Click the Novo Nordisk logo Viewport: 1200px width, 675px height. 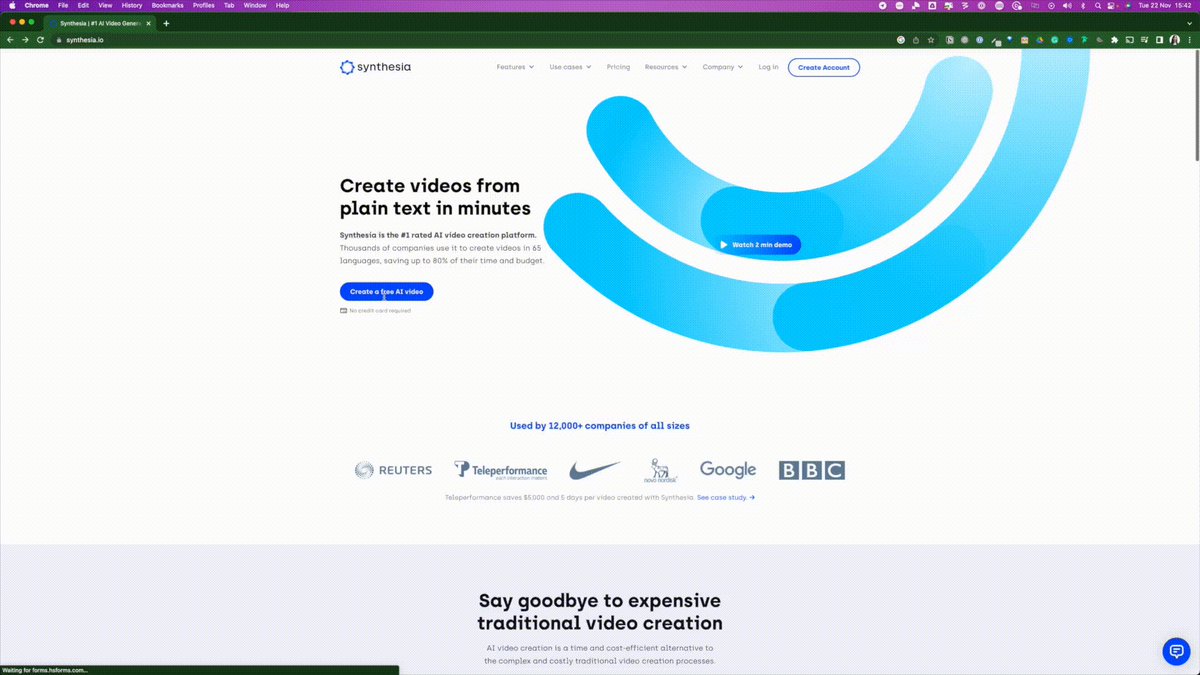(x=660, y=471)
